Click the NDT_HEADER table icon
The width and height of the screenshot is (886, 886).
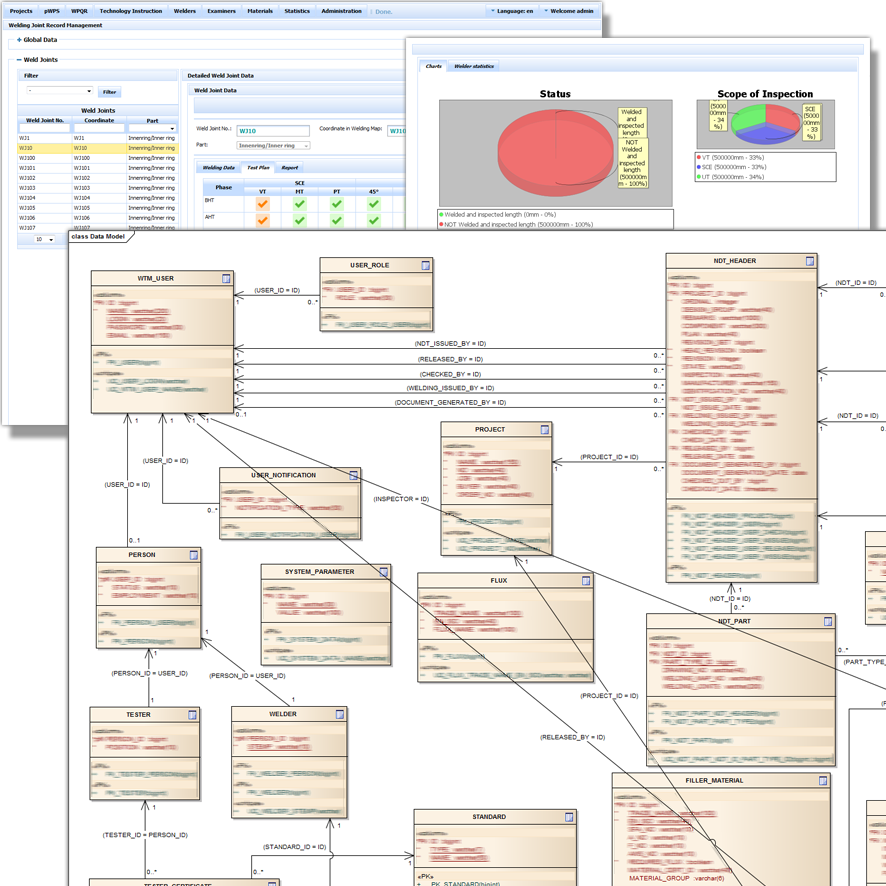[x=811, y=262]
